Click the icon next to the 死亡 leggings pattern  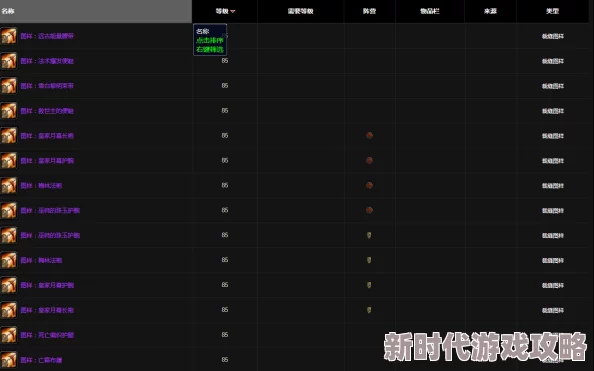pos(8,335)
